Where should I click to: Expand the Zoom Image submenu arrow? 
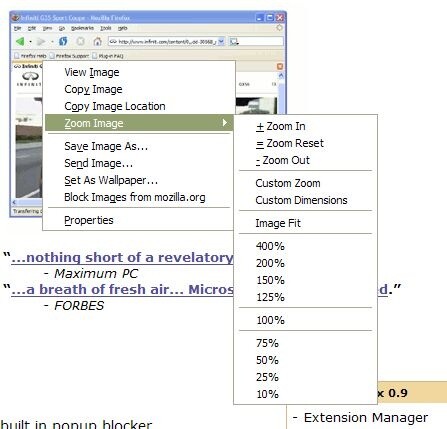(225, 123)
